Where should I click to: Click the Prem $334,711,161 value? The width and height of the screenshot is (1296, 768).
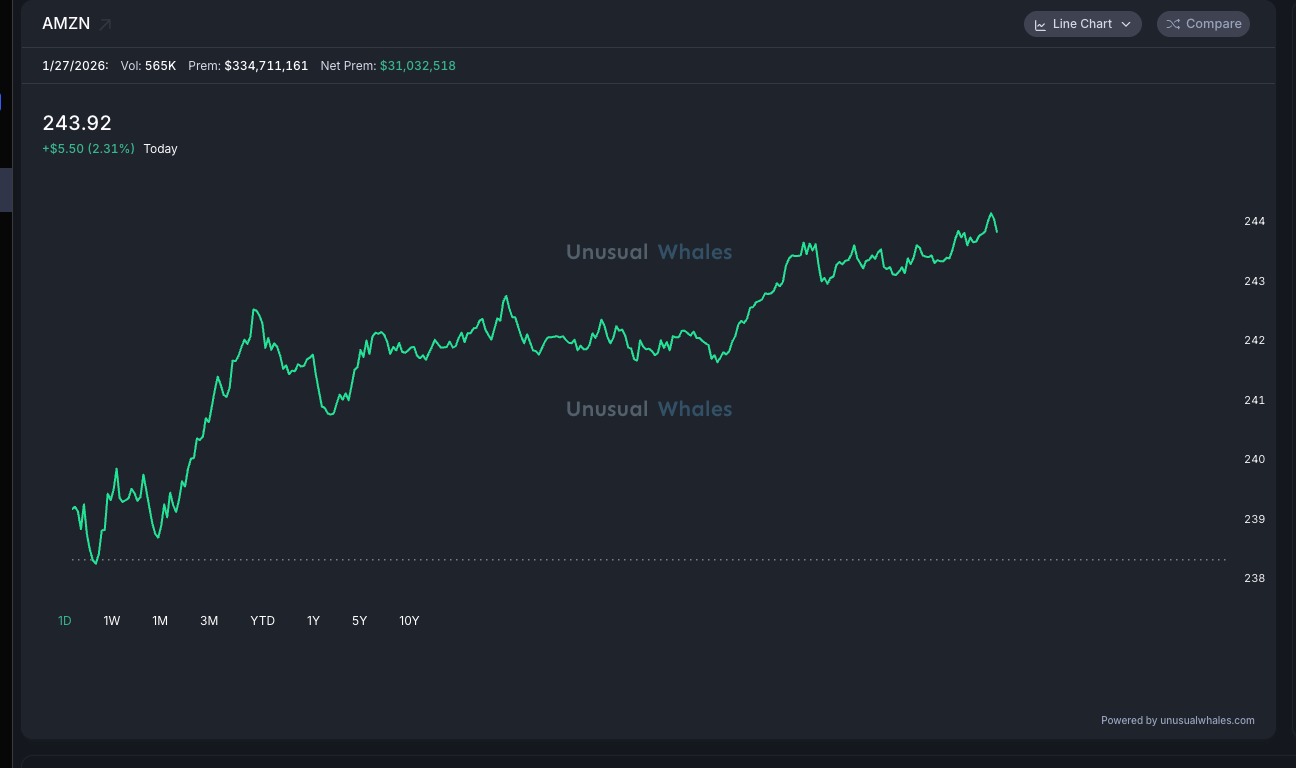(266, 66)
